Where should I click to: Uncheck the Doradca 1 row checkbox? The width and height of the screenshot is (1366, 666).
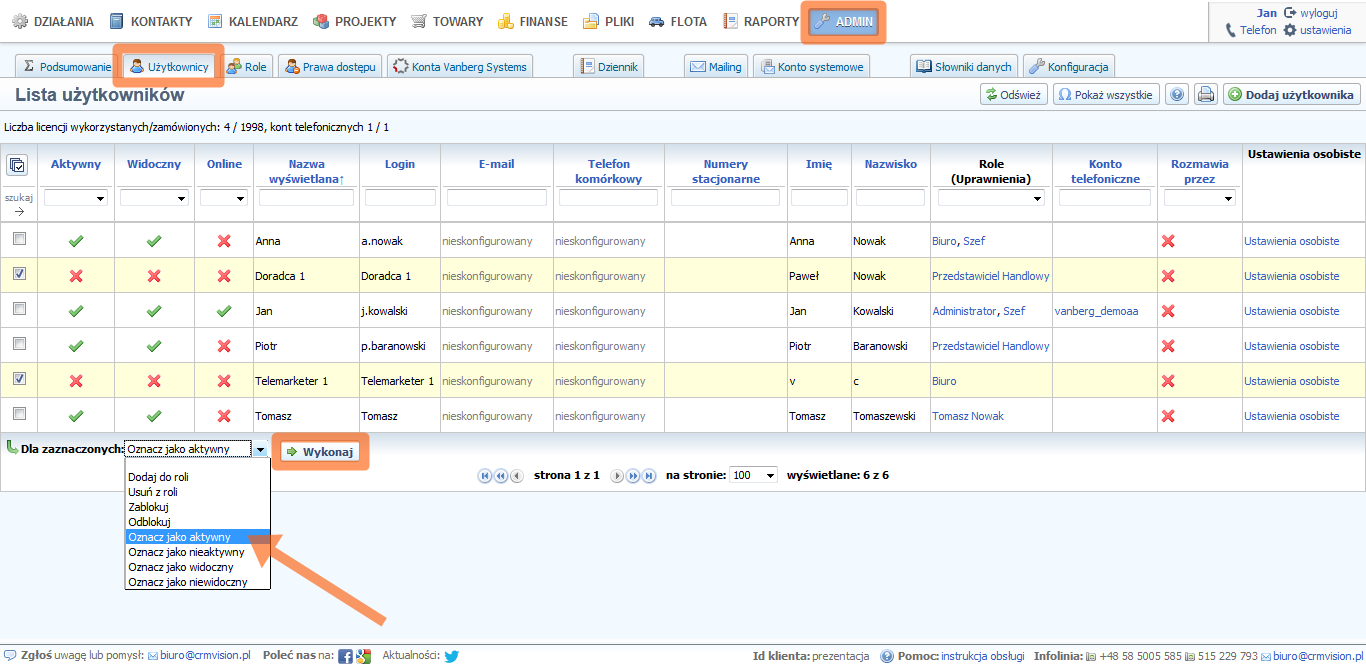19,274
